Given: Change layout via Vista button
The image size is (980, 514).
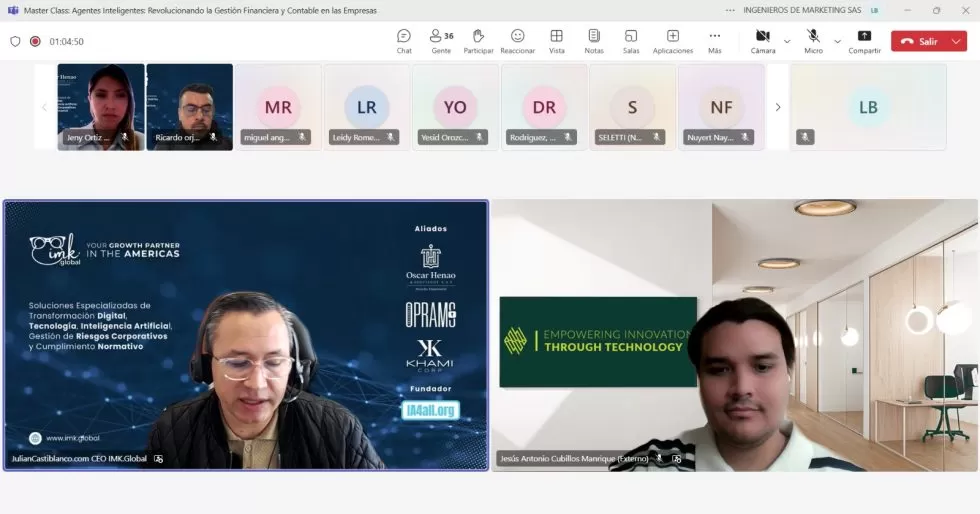Looking at the screenshot, I should tap(556, 41).
